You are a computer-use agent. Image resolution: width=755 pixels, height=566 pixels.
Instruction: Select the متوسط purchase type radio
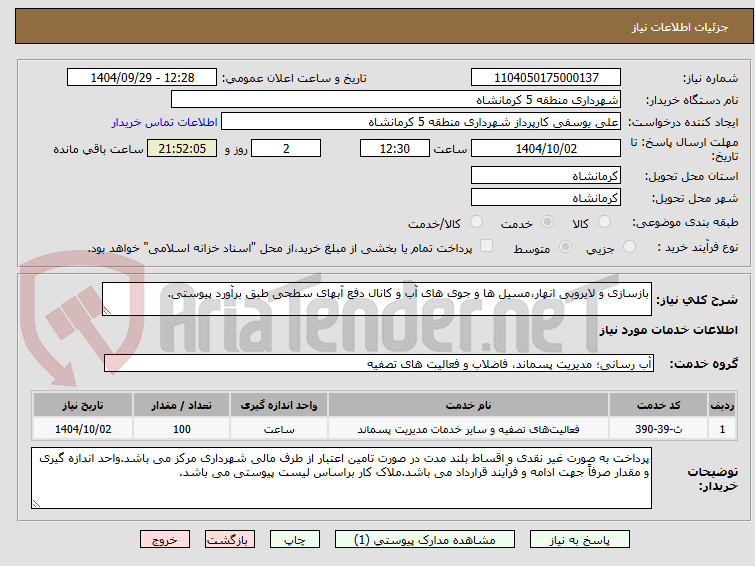[x=565, y=247]
